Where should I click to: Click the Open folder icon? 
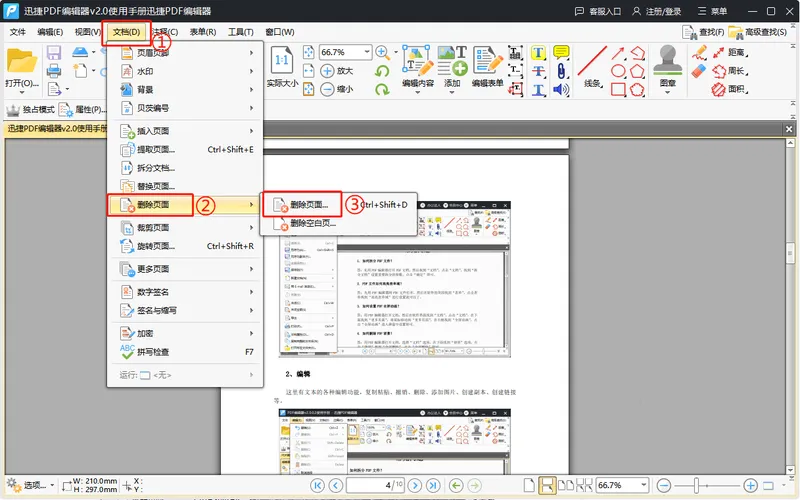pos(21,61)
